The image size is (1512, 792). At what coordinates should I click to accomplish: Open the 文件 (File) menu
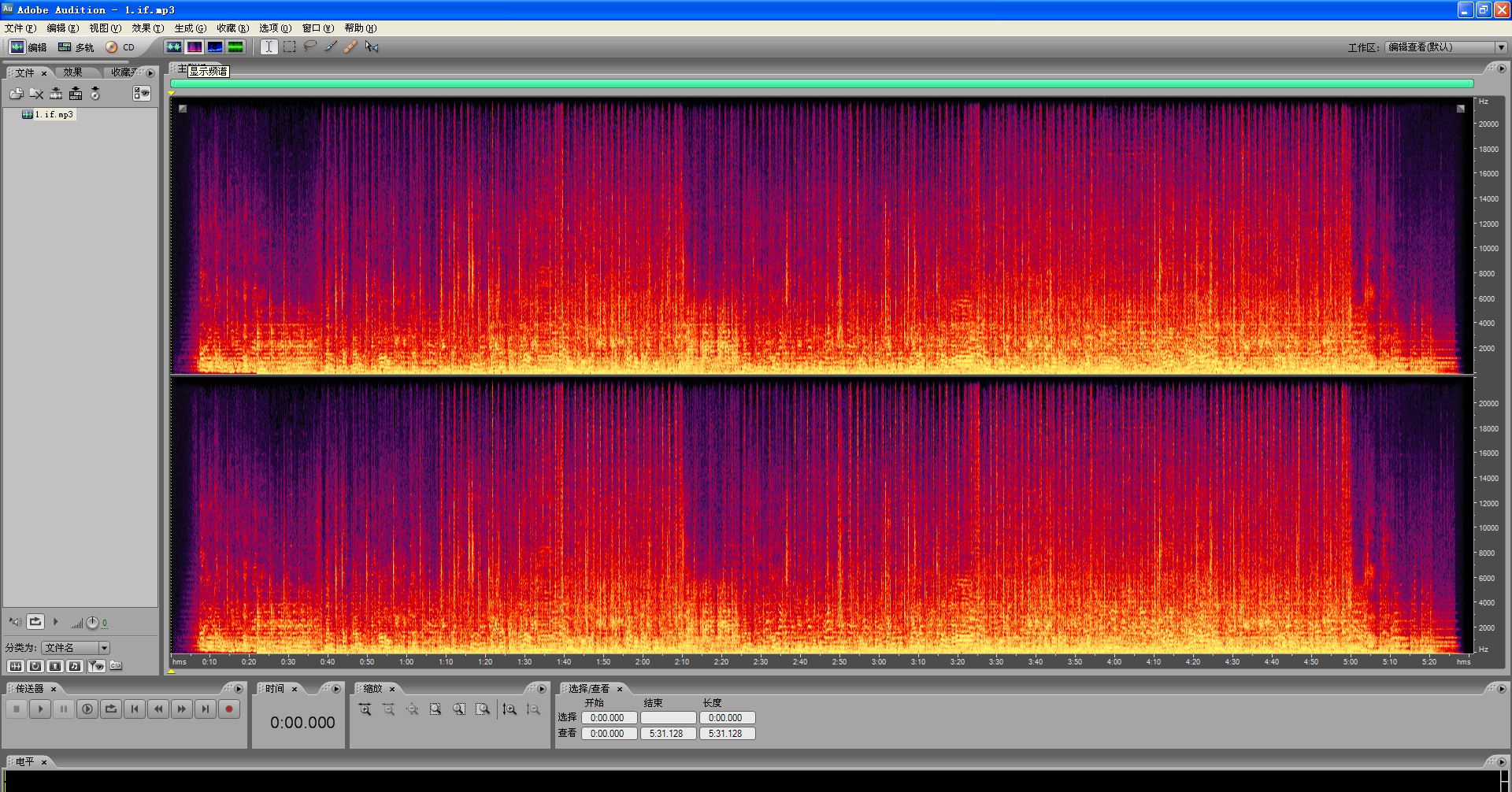pyautogui.click(x=20, y=28)
